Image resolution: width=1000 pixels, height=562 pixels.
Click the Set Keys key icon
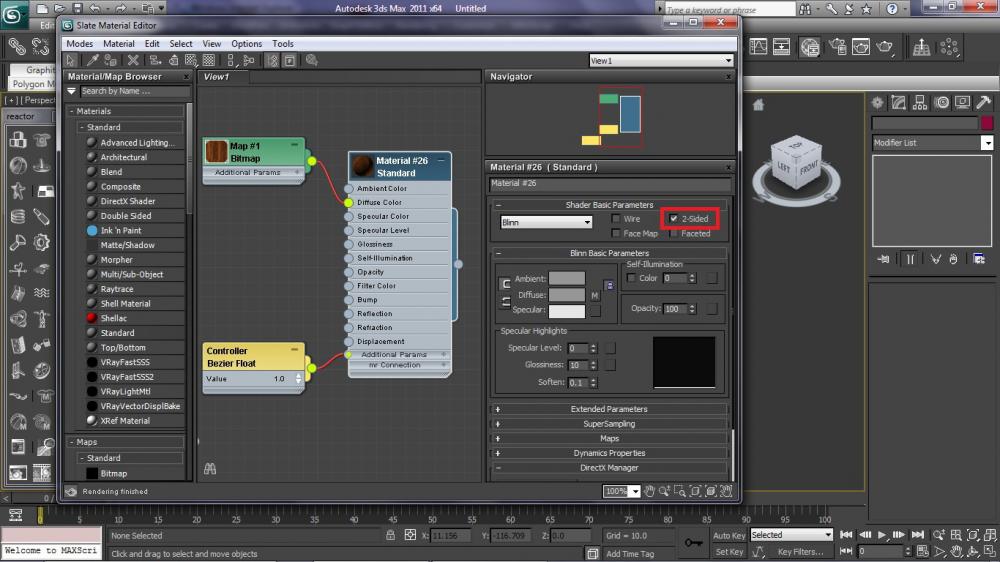point(693,543)
